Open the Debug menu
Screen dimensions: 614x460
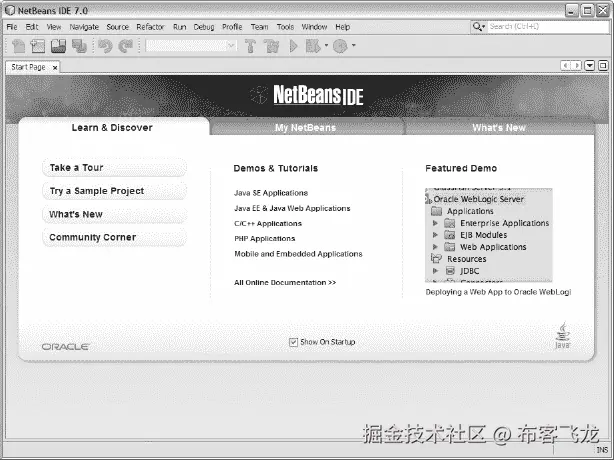point(204,27)
